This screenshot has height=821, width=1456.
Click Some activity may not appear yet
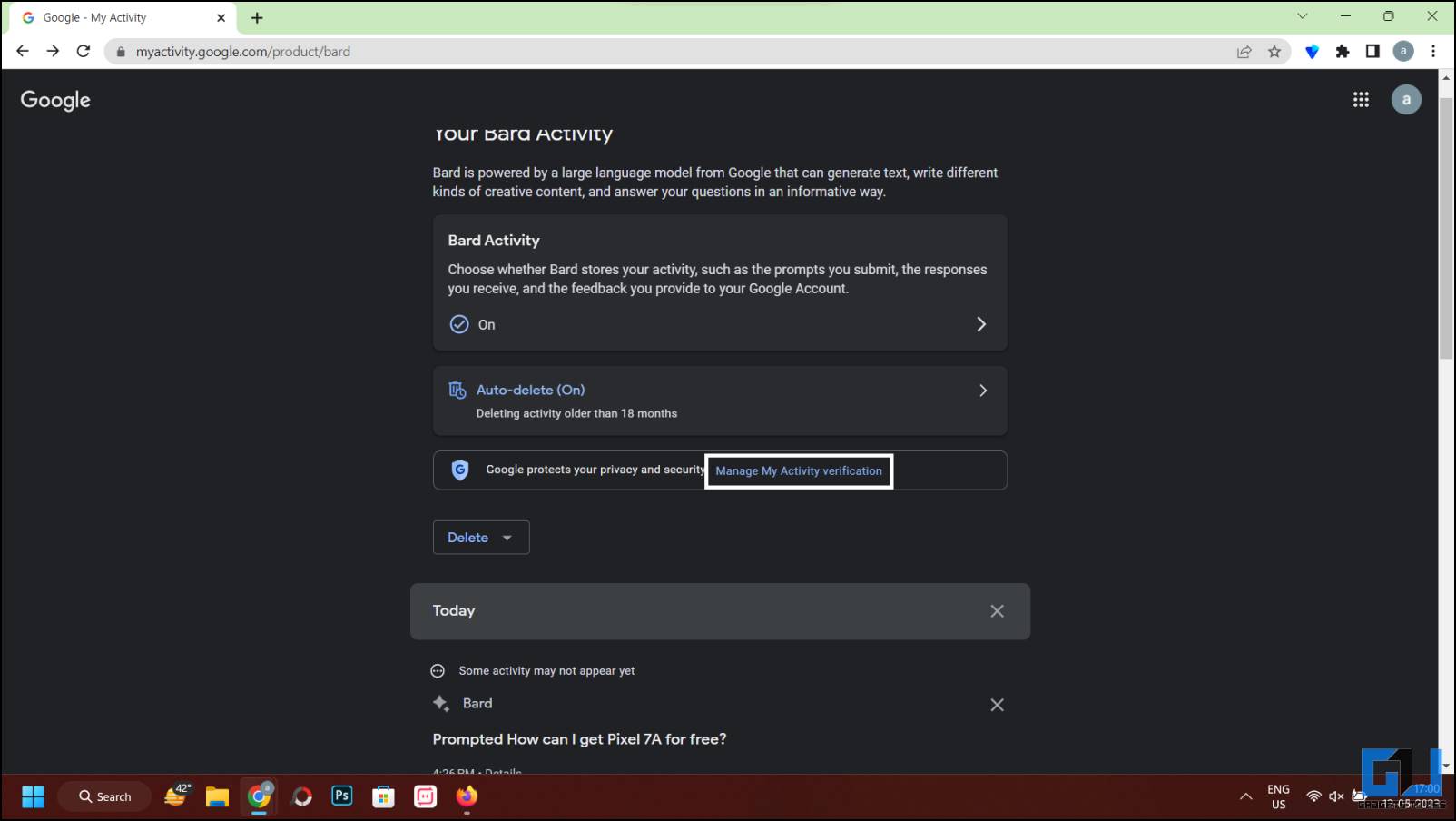[x=546, y=671]
